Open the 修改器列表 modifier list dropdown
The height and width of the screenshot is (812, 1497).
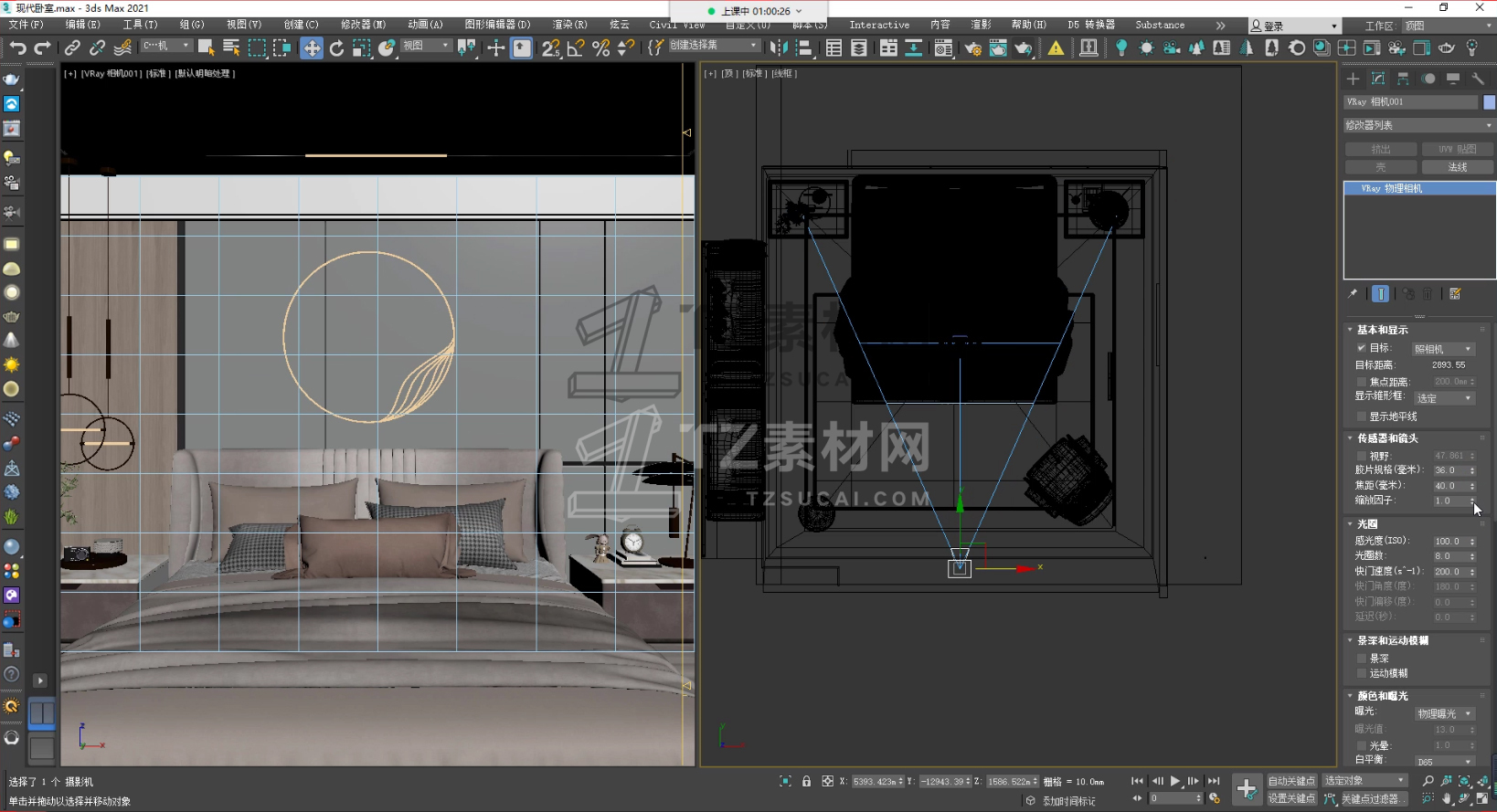pyautogui.click(x=1418, y=125)
